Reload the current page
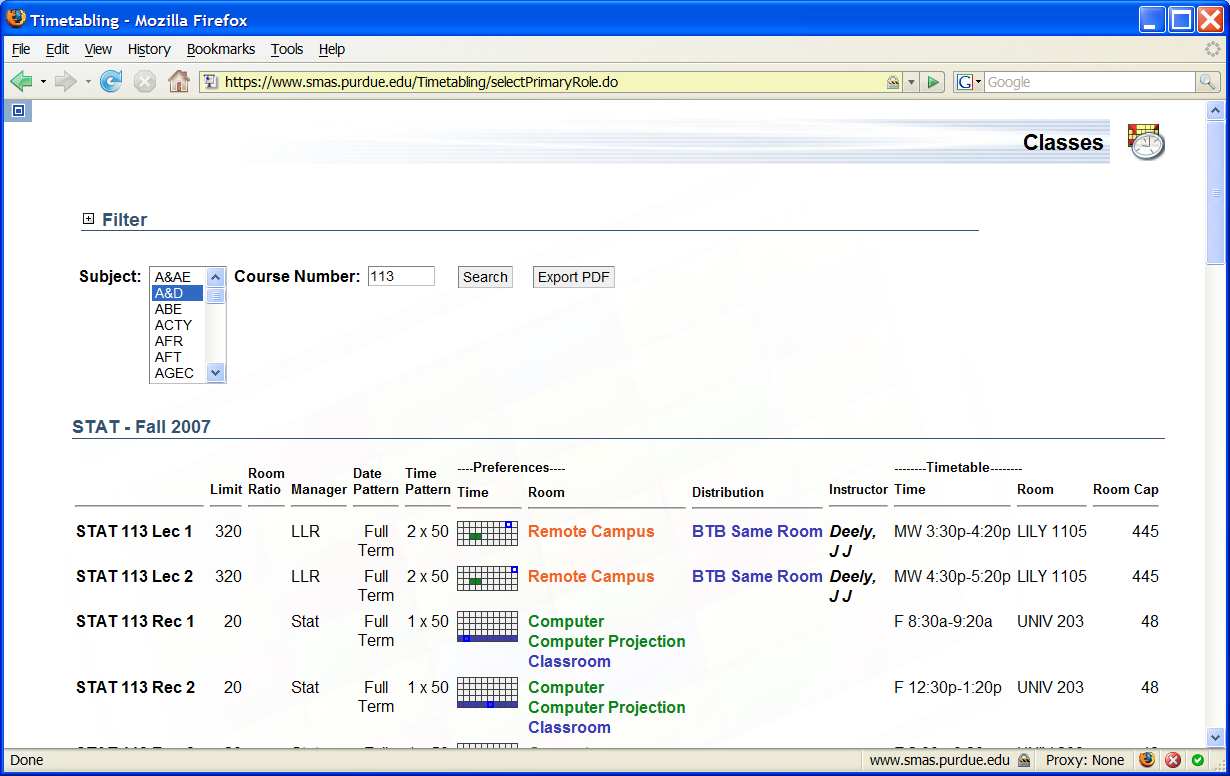The width and height of the screenshot is (1230, 776). click(x=111, y=82)
